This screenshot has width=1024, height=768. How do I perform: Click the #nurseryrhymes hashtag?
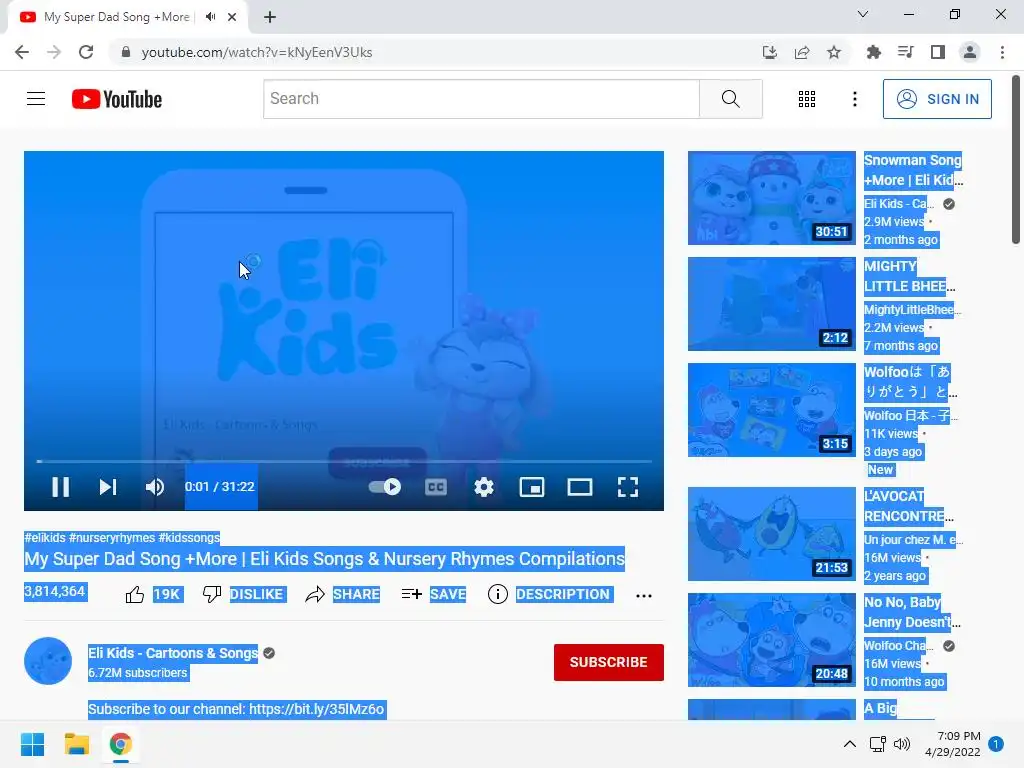(112, 537)
